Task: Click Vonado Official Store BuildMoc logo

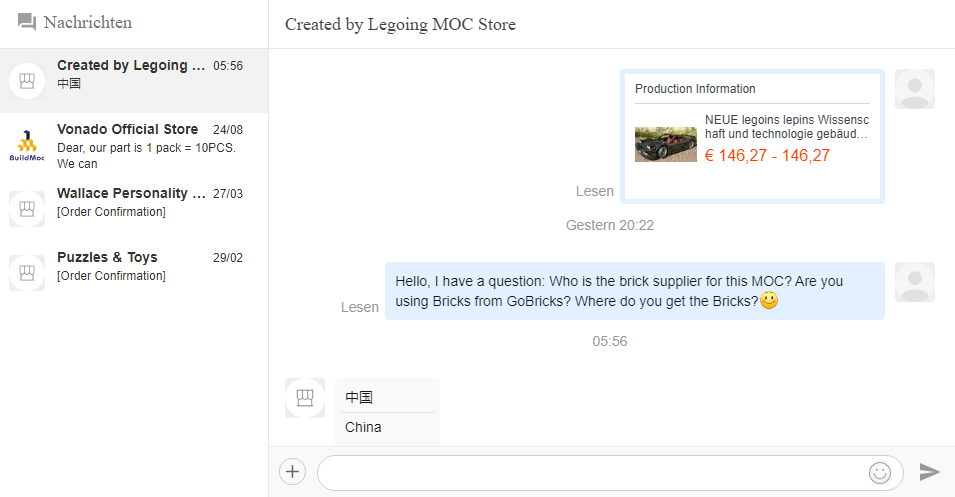Action: click(x=27, y=145)
